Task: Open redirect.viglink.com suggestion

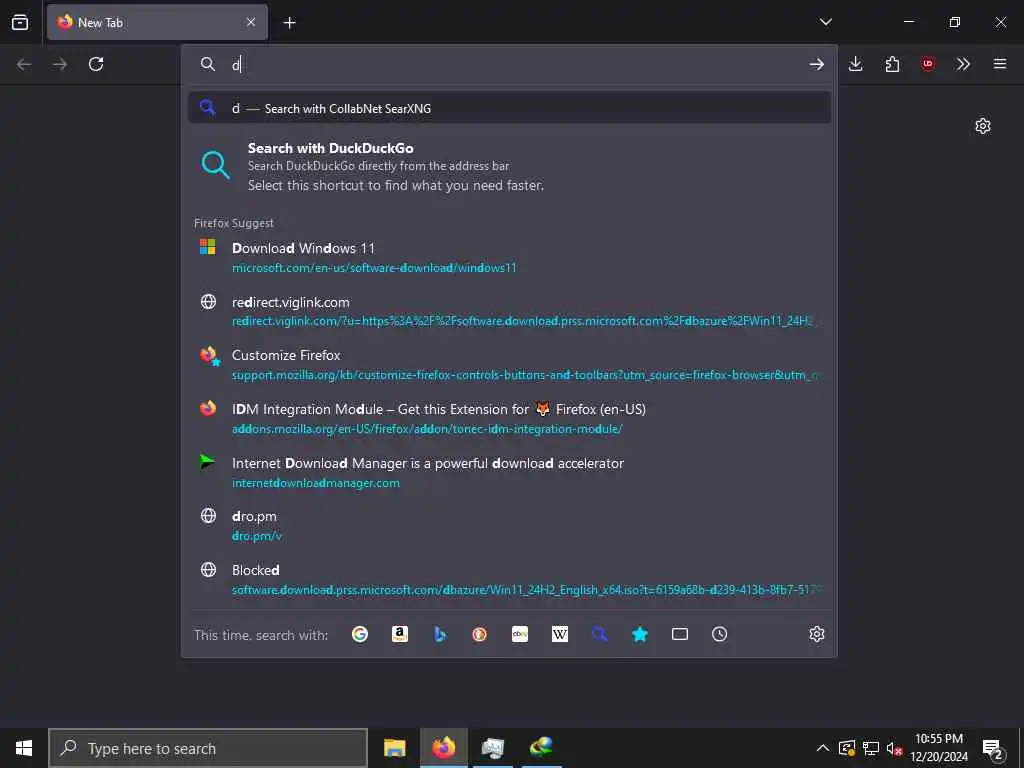Action: coord(509,311)
